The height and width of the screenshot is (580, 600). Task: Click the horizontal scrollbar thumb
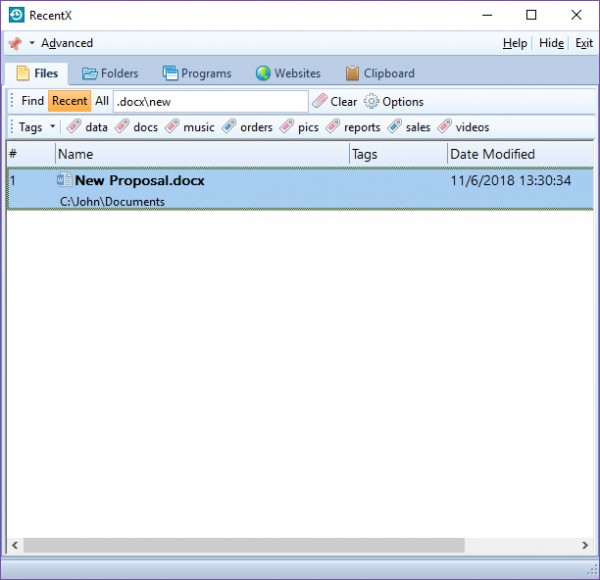point(244,545)
